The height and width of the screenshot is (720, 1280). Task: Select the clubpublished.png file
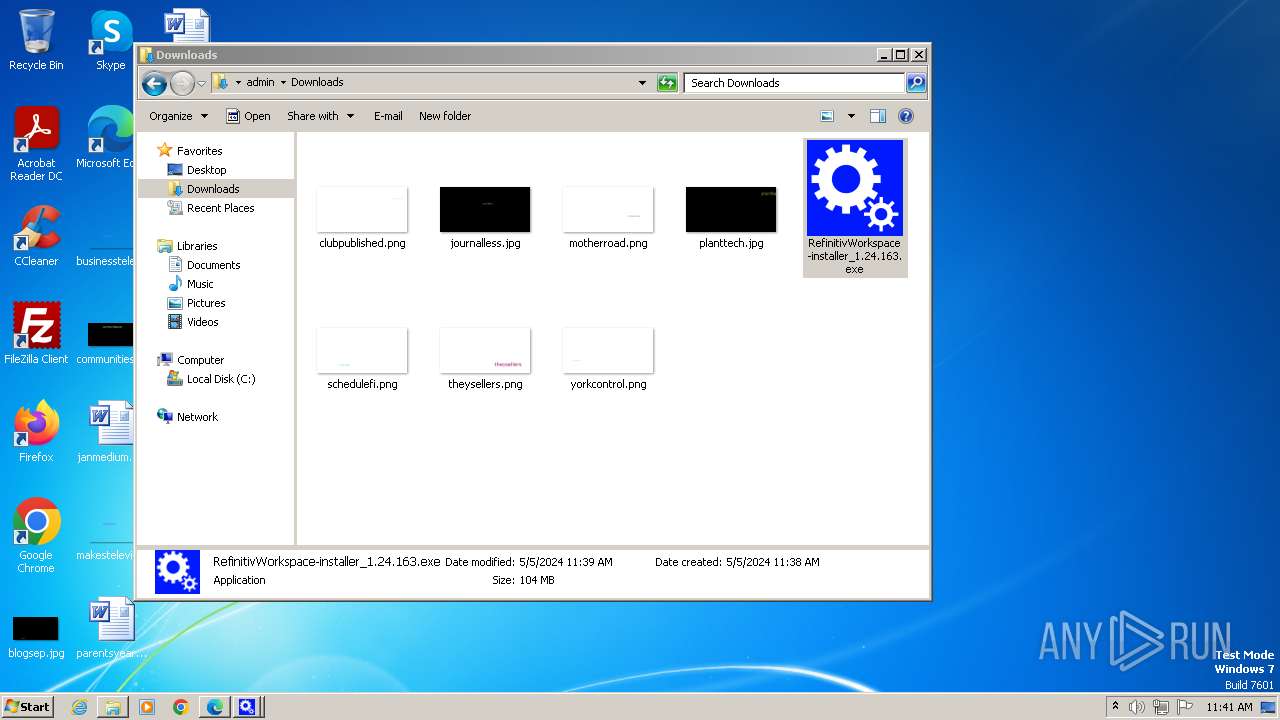click(x=362, y=217)
